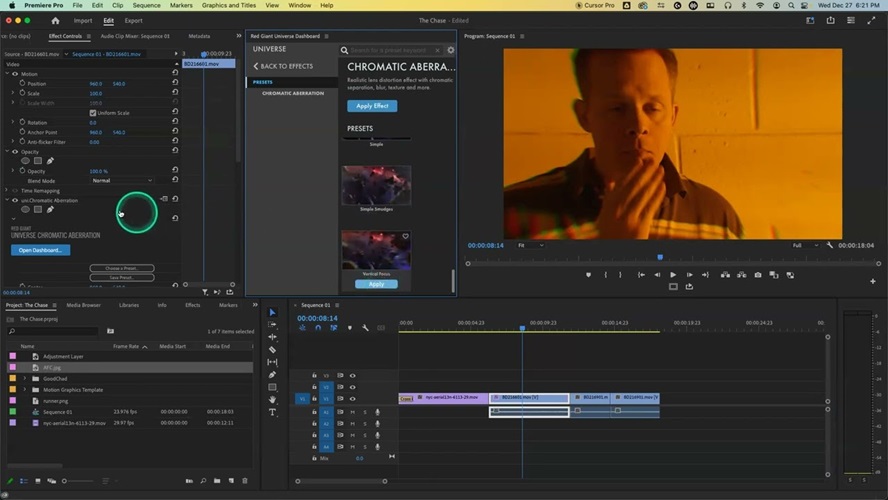Image resolution: width=888 pixels, height=500 pixels.
Task: Add marker in Program monitor
Action: [x=588, y=275]
